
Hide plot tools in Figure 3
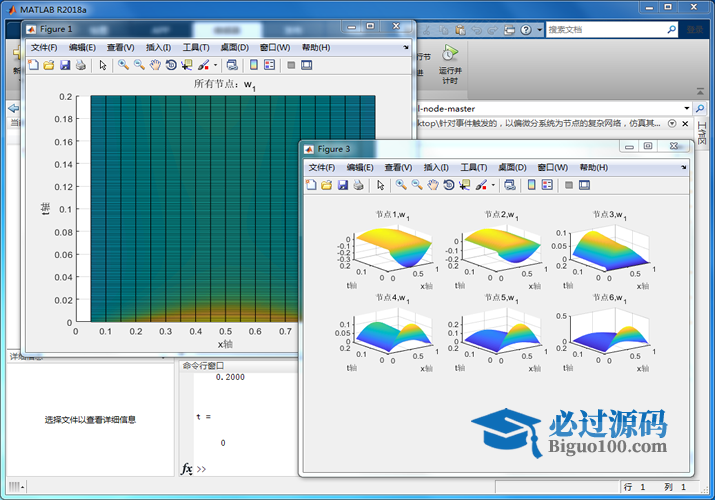point(569,185)
